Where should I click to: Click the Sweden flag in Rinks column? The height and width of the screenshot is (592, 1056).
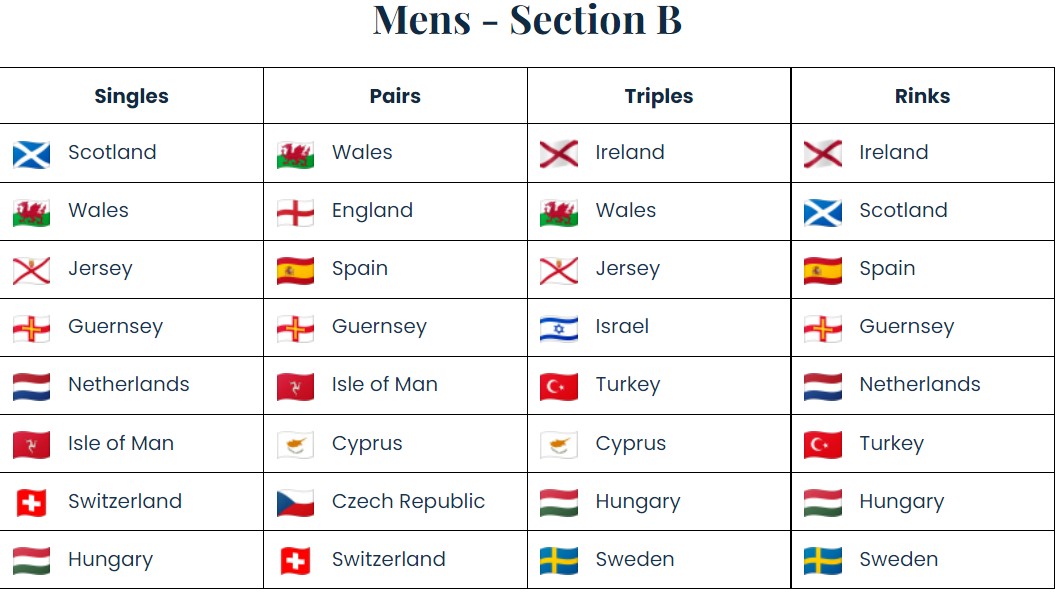(823, 561)
